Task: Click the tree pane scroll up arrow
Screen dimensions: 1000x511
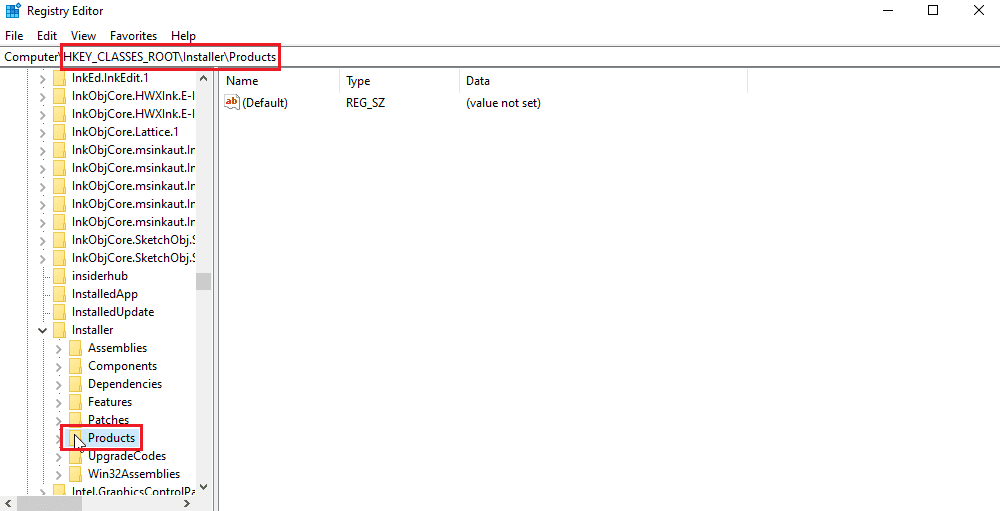Action: click(203, 78)
